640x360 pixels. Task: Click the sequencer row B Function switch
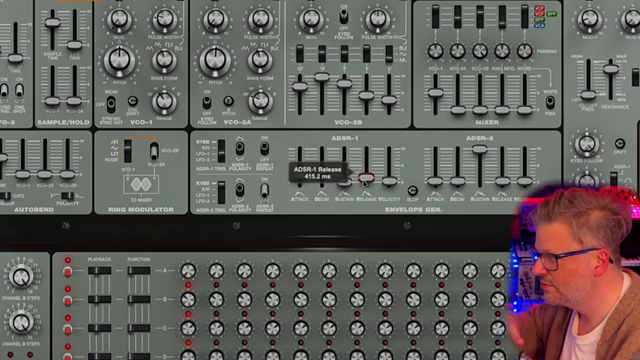138,299
